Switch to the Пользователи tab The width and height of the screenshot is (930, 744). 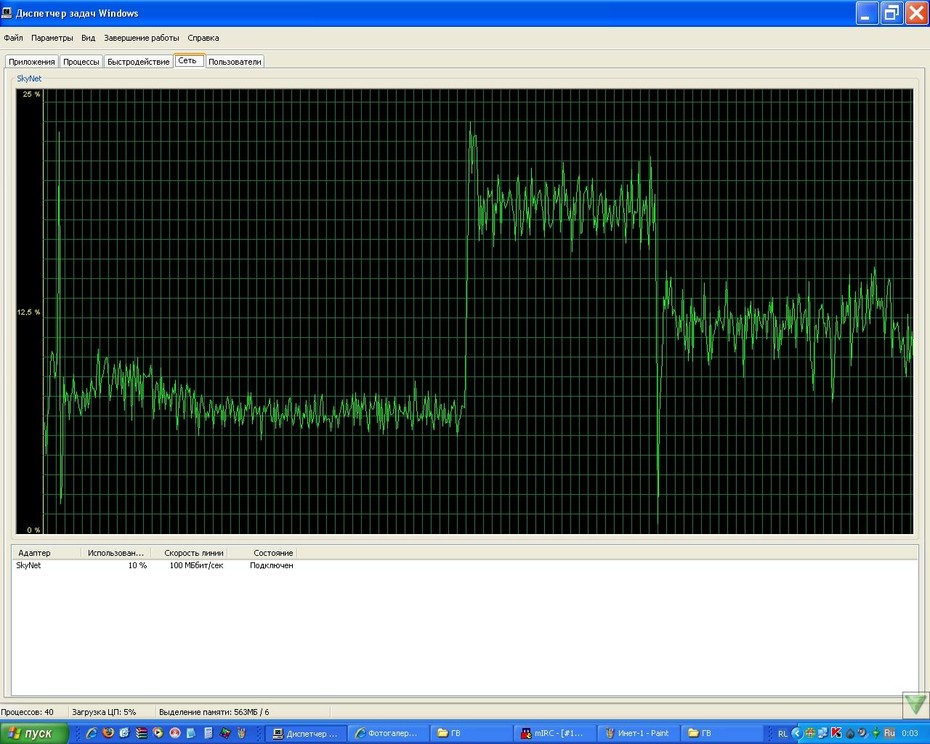click(x=235, y=62)
